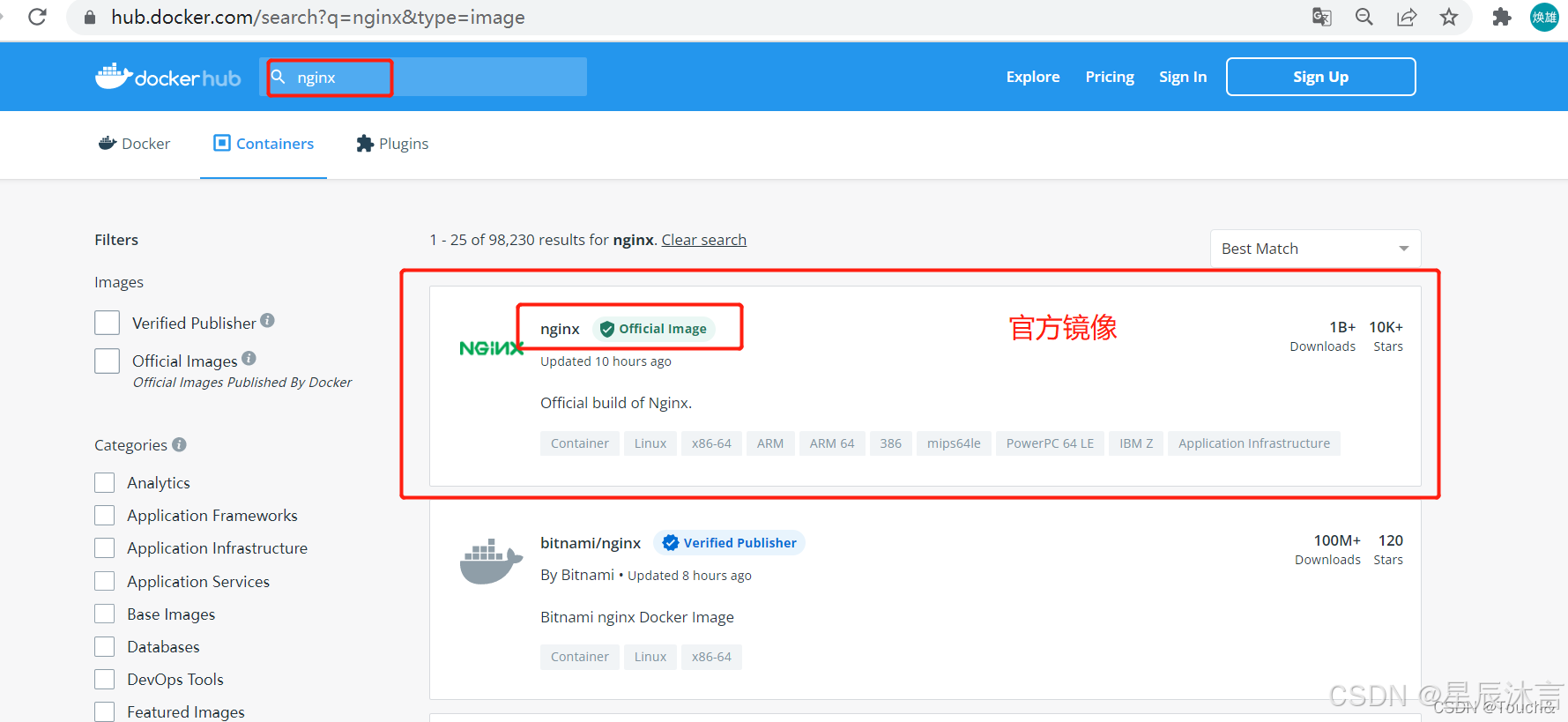Viewport: 1568px width, 722px height.
Task: Switch to the Plugins tab
Action: pos(392,144)
